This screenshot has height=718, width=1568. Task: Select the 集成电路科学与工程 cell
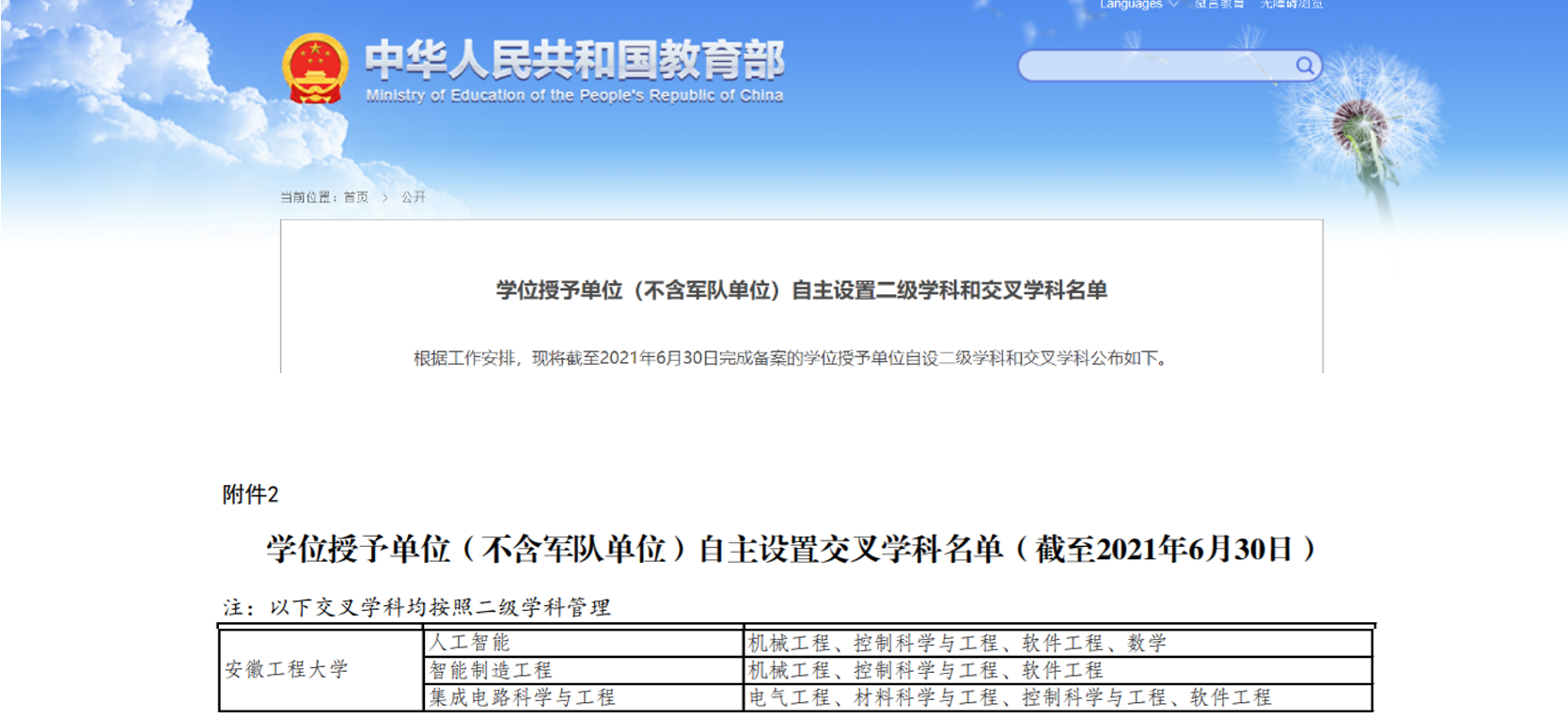tap(522, 697)
